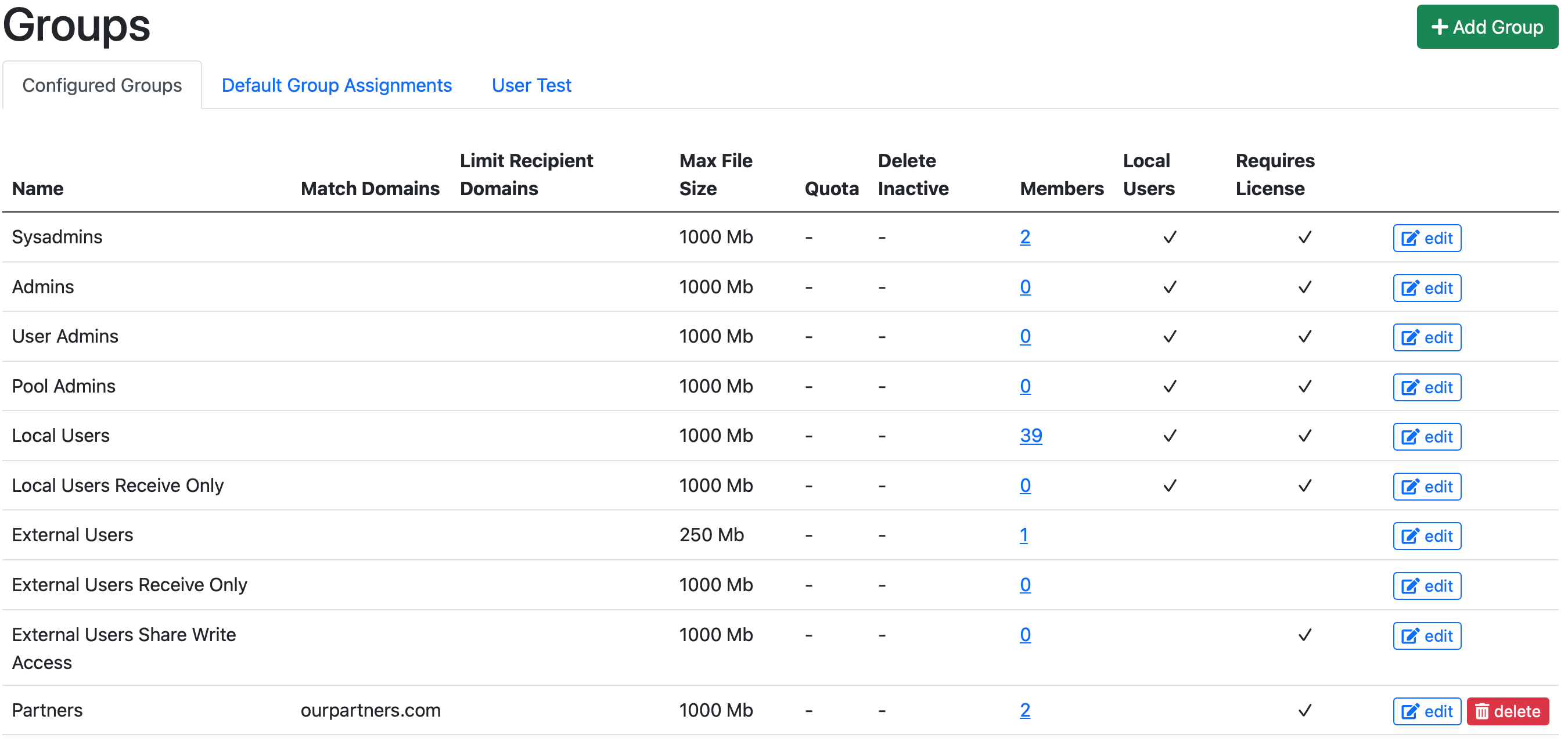The image size is (1568, 741).
Task: Edit the External Users Share Write Access group
Action: pyautogui.click(x=1427, y=636)
